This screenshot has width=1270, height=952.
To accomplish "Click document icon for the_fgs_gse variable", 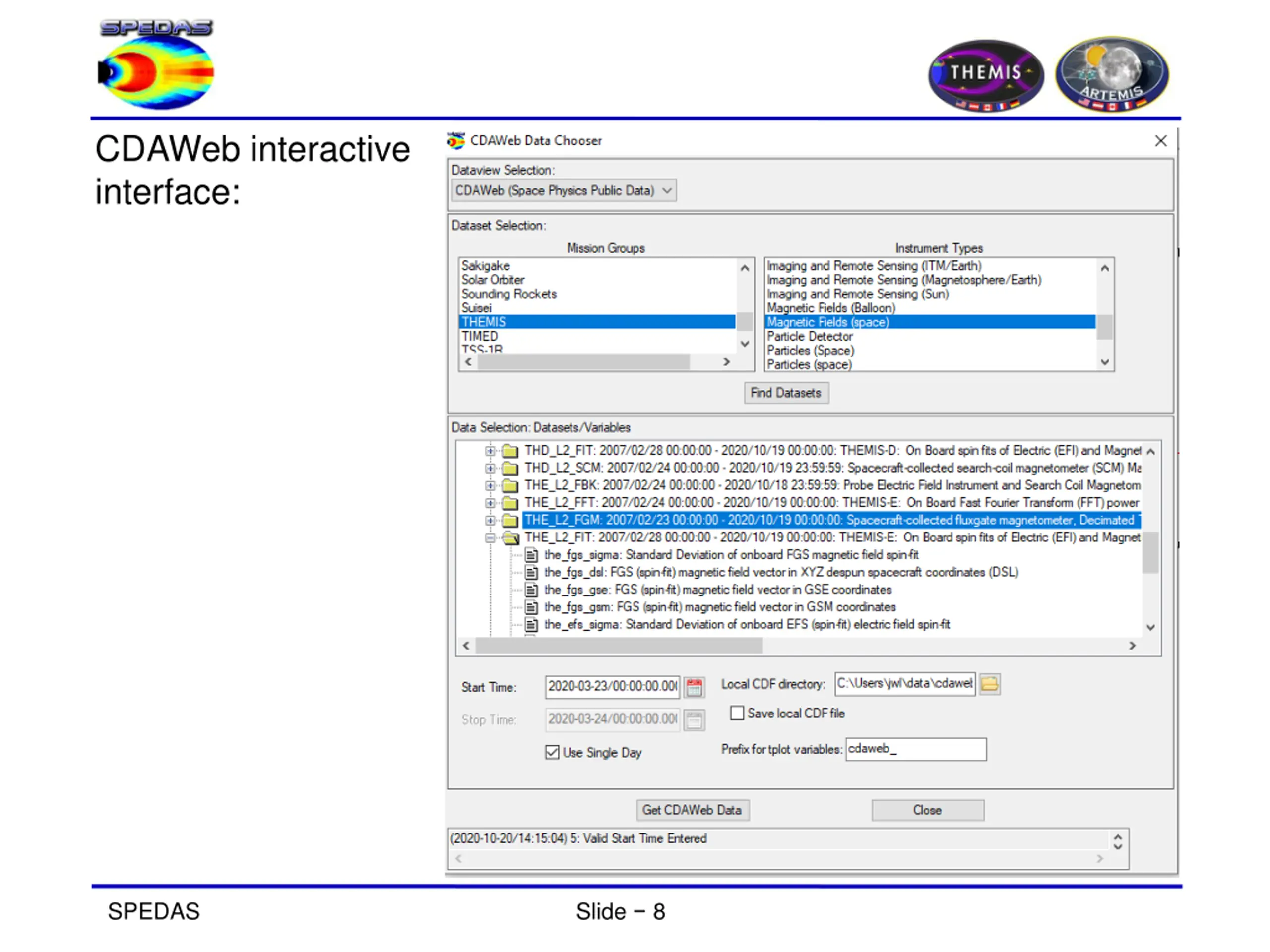I will (x=532, y=590).
